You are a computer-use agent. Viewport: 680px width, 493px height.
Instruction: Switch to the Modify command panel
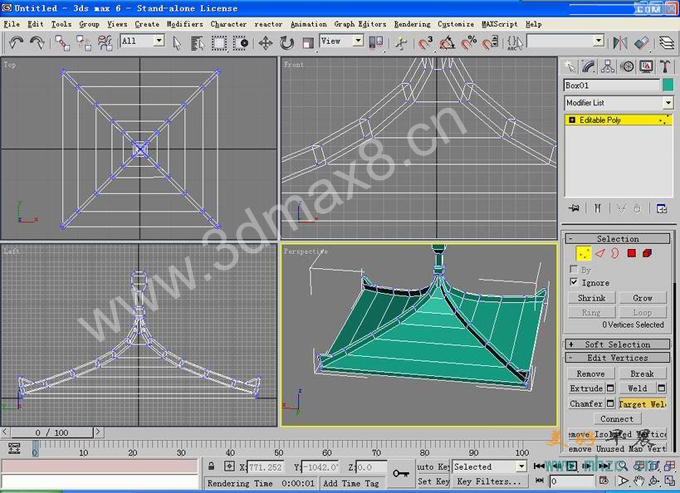point(588,66)
